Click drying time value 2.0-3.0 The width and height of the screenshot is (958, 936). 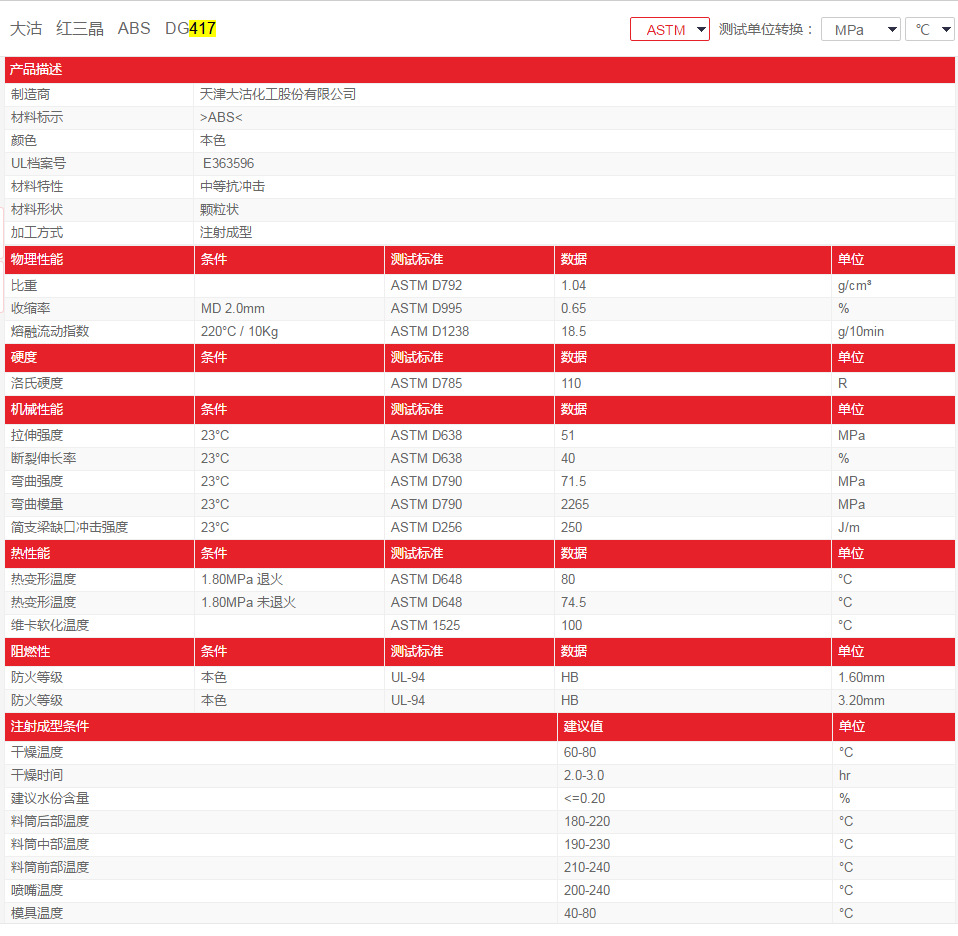583,775
